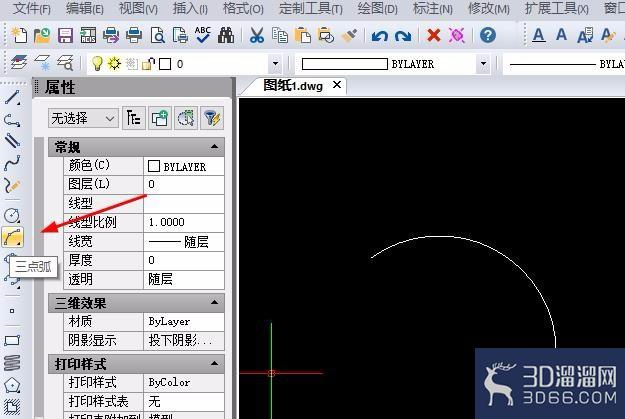Toggle layer on/off light bulb
The image size is (625, 419).
click(x=97, y=63)
